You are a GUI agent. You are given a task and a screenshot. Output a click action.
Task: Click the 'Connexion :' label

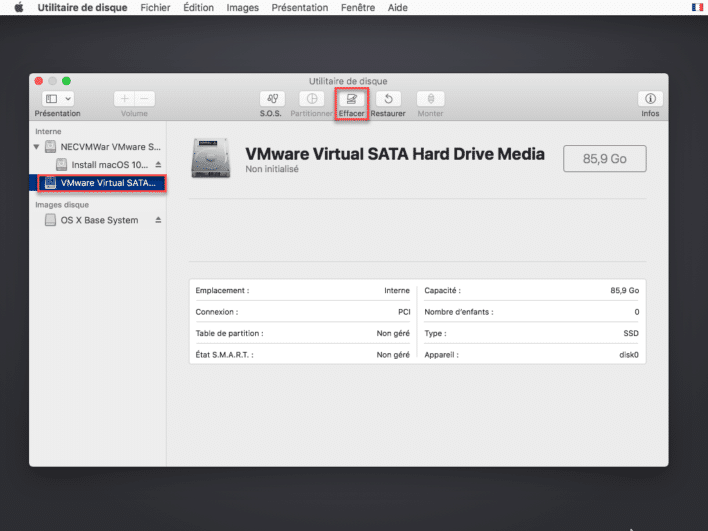(217, 312)
